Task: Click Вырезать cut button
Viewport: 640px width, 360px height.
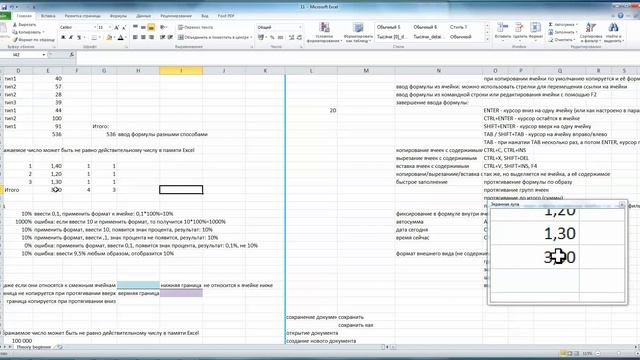Action: [24, 25]
